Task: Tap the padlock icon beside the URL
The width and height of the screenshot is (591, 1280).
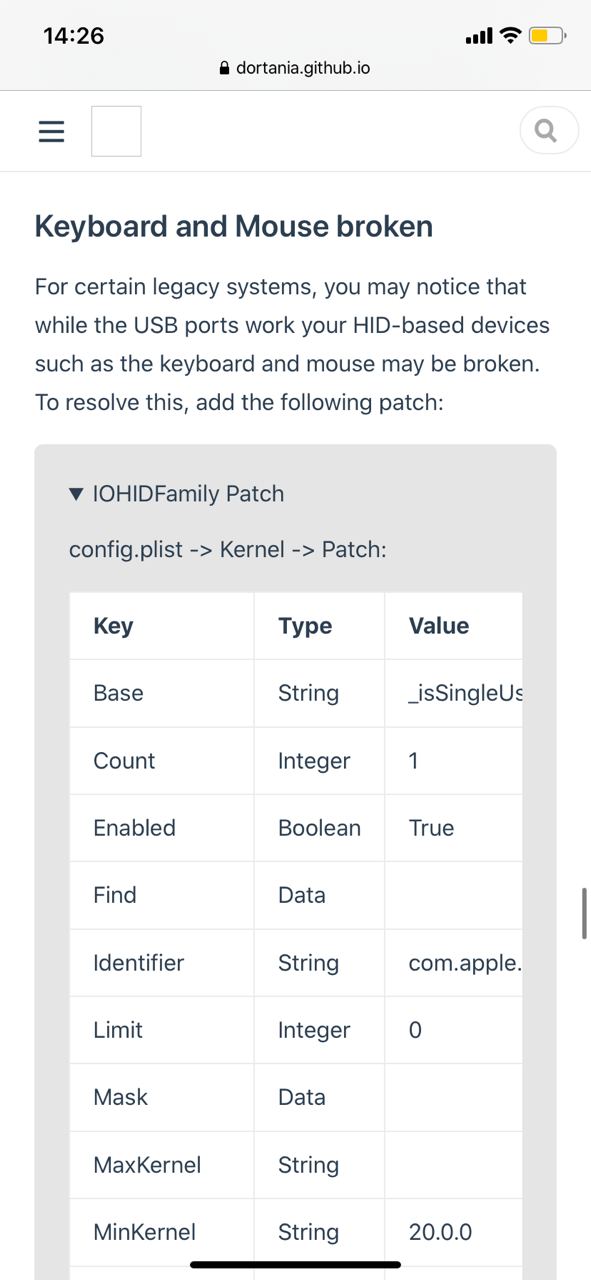Action: point(223,69)
